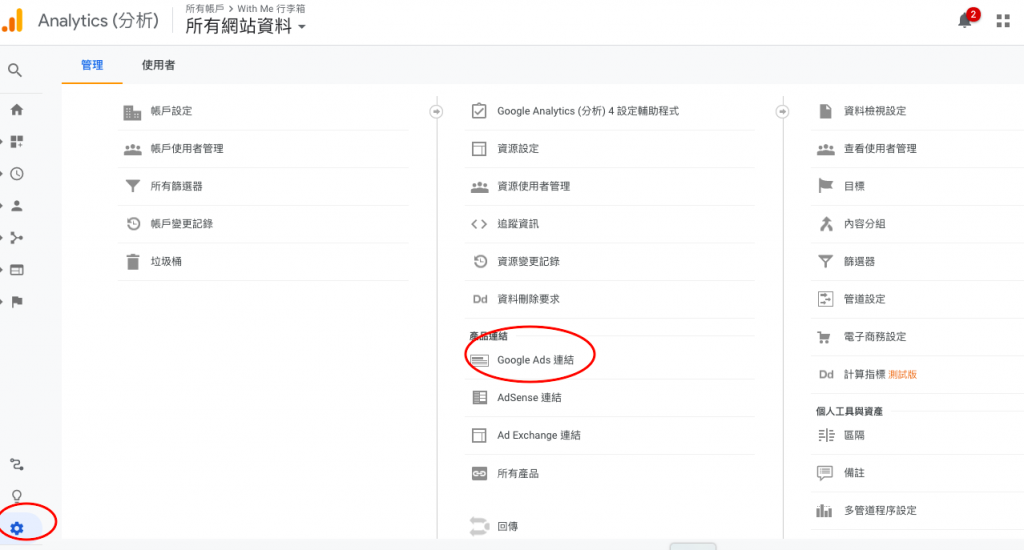Open the 所有網站資料 view dropdown
Viewport: 1024px width, 550px height.
click(x=246, y=26)
